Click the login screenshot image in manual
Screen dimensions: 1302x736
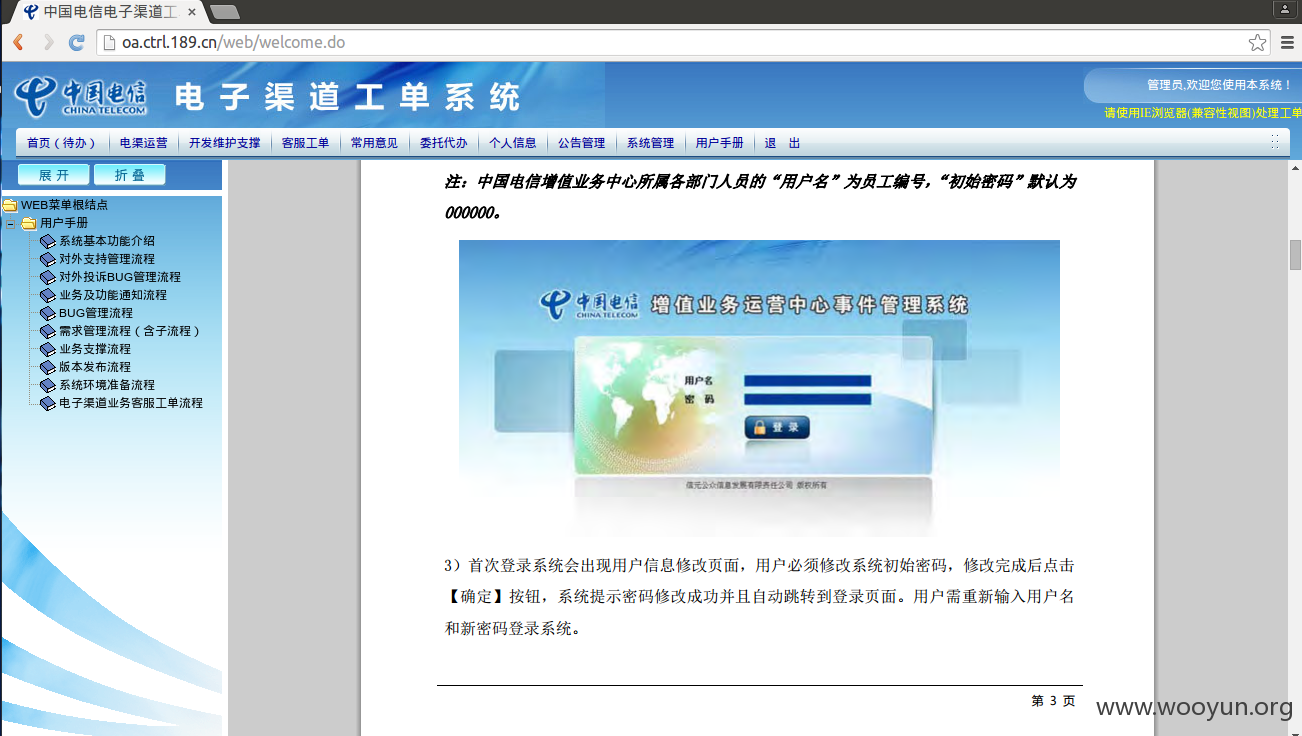(x=759, y=388)
